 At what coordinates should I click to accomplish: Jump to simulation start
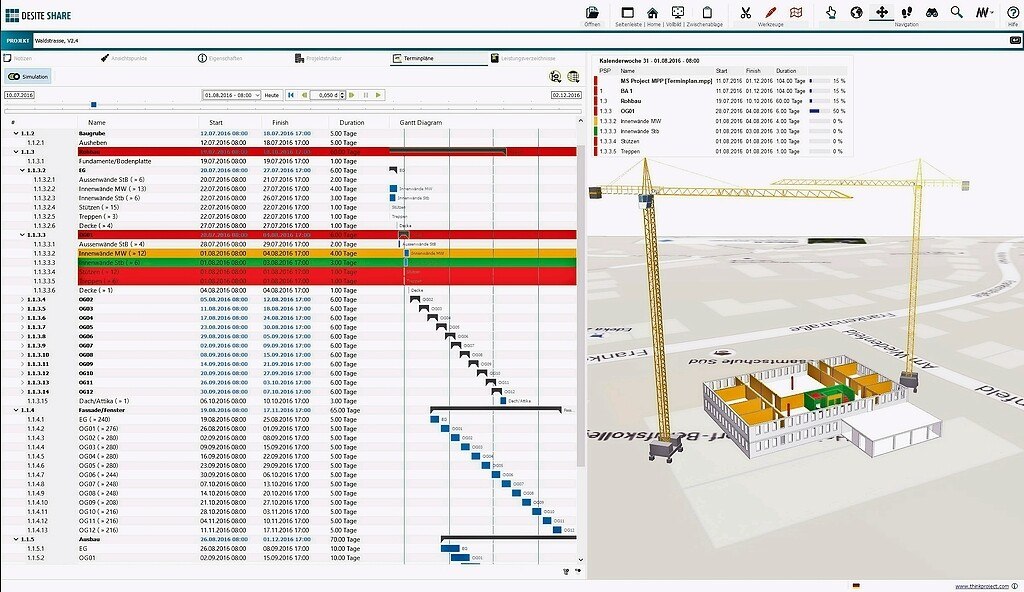click(291, 95)
